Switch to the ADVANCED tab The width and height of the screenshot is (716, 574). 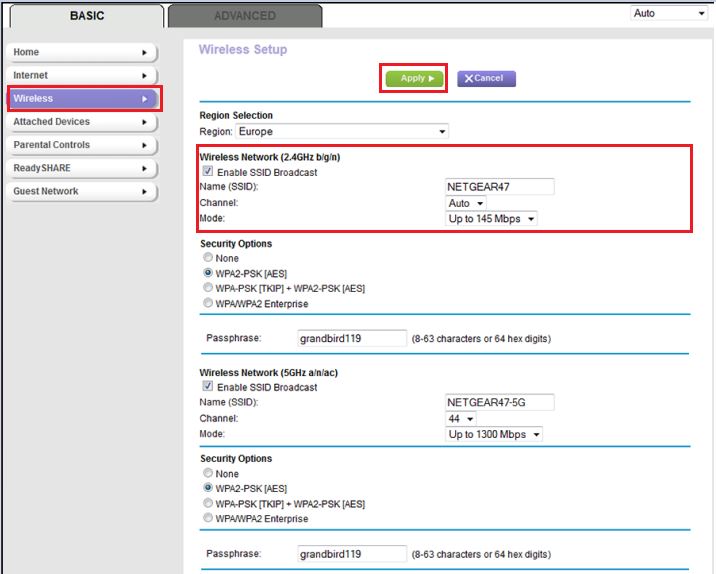[x=244, y=16]
